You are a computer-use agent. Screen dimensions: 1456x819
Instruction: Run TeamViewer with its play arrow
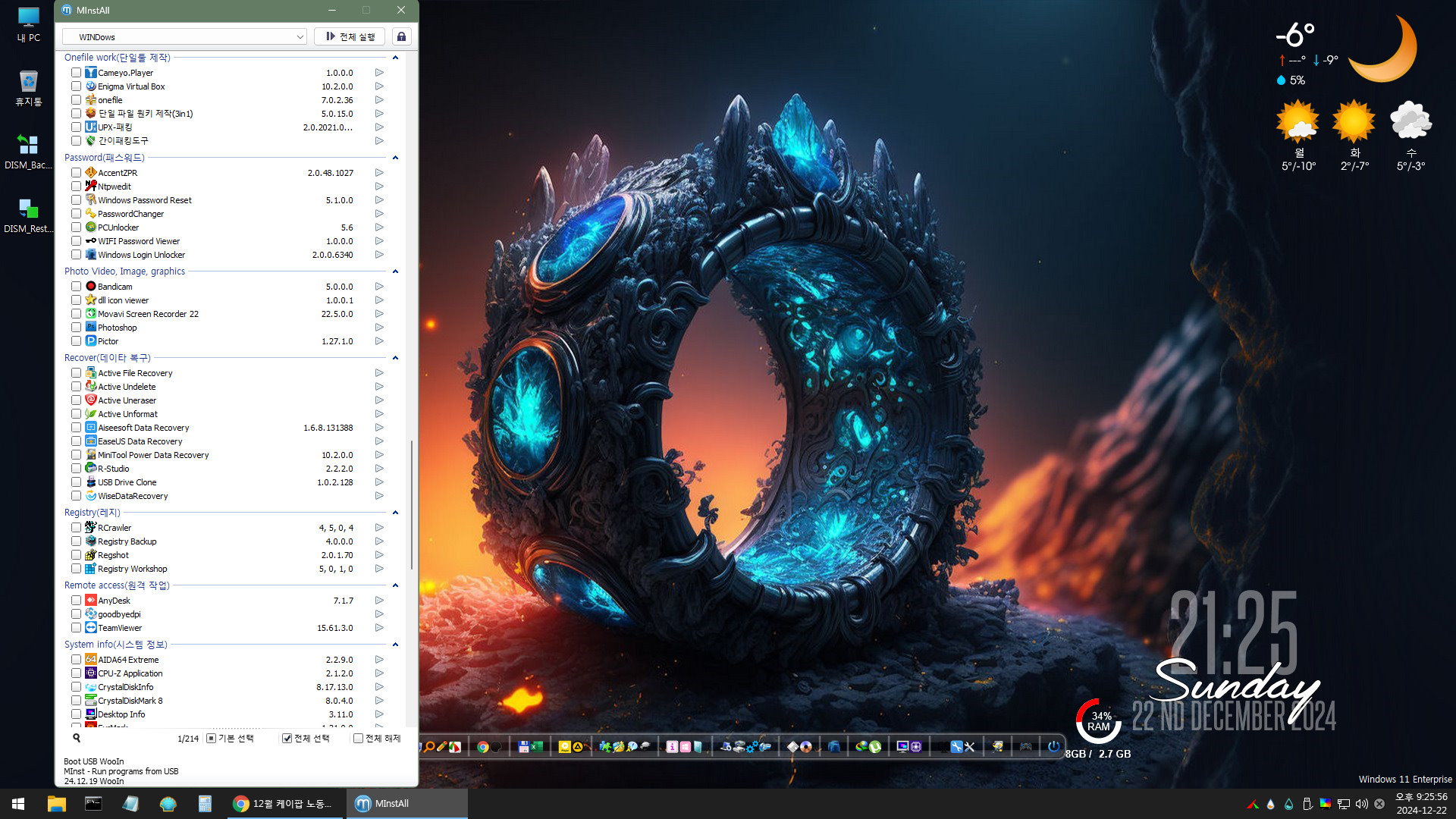(379, 628)
